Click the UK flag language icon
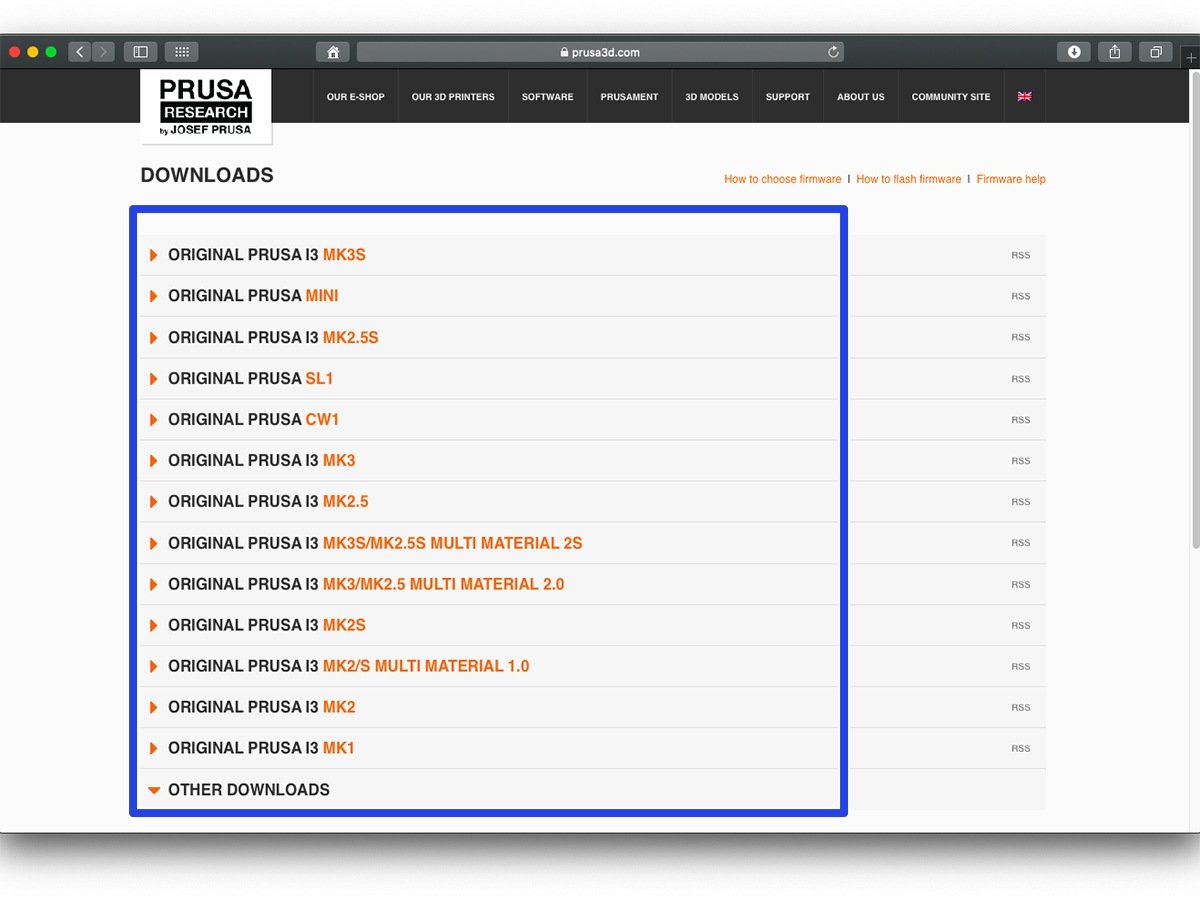 click(x=1024, y=97)
